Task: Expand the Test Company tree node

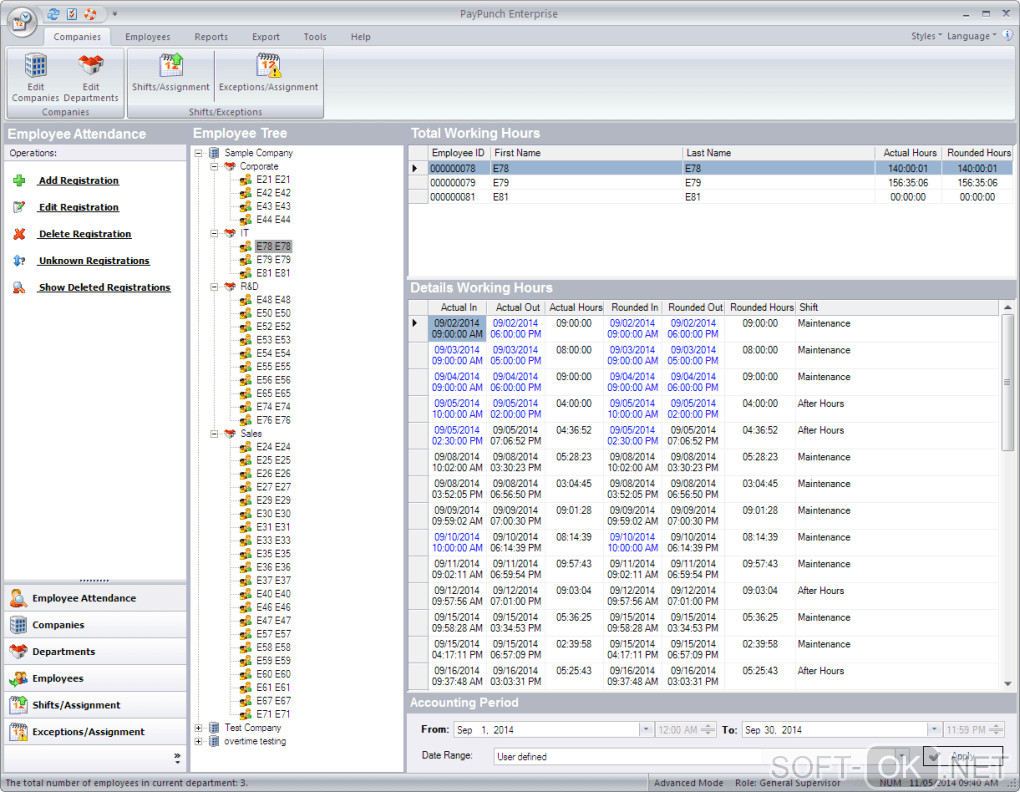Action: click(x=199, y=728)
